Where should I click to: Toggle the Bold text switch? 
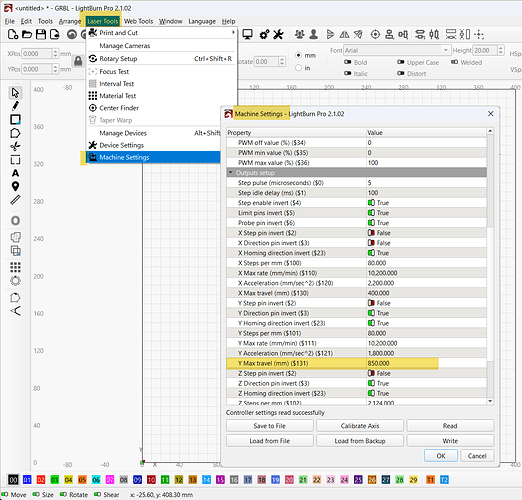click(348, 62)
